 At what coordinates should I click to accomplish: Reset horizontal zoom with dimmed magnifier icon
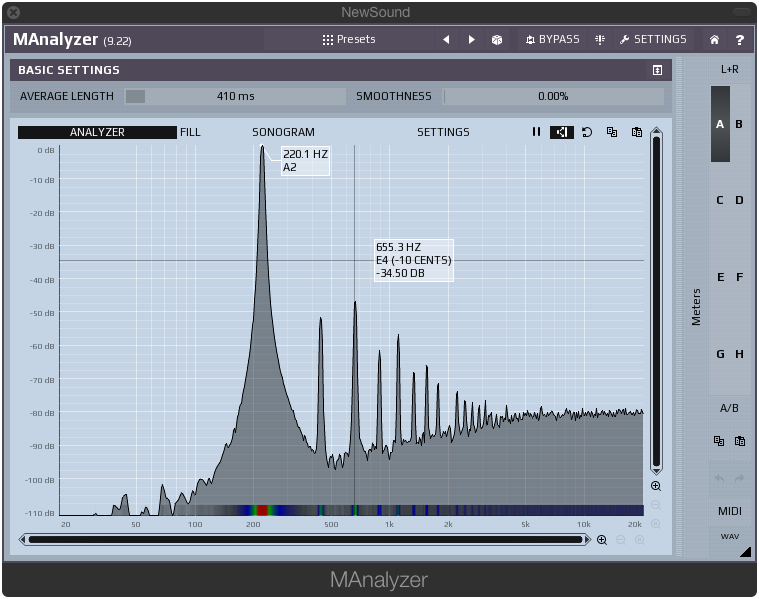pyautogui.click(x=639, y=540)
